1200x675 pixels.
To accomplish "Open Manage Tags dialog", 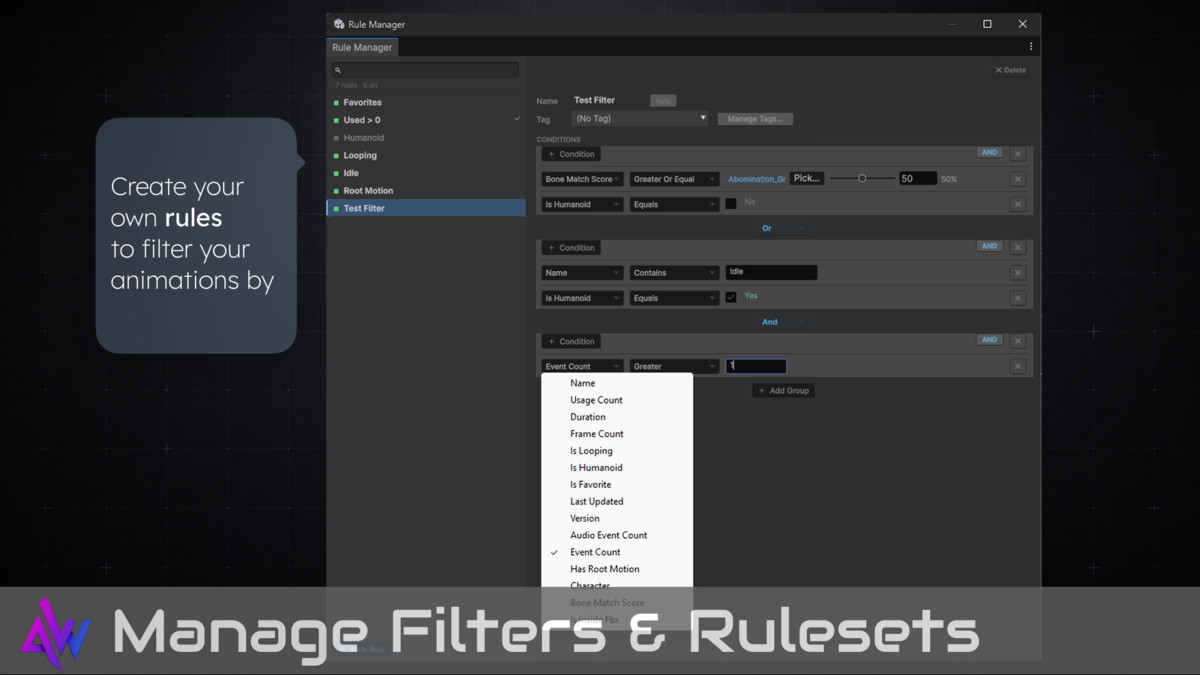I will click(755, 119).
